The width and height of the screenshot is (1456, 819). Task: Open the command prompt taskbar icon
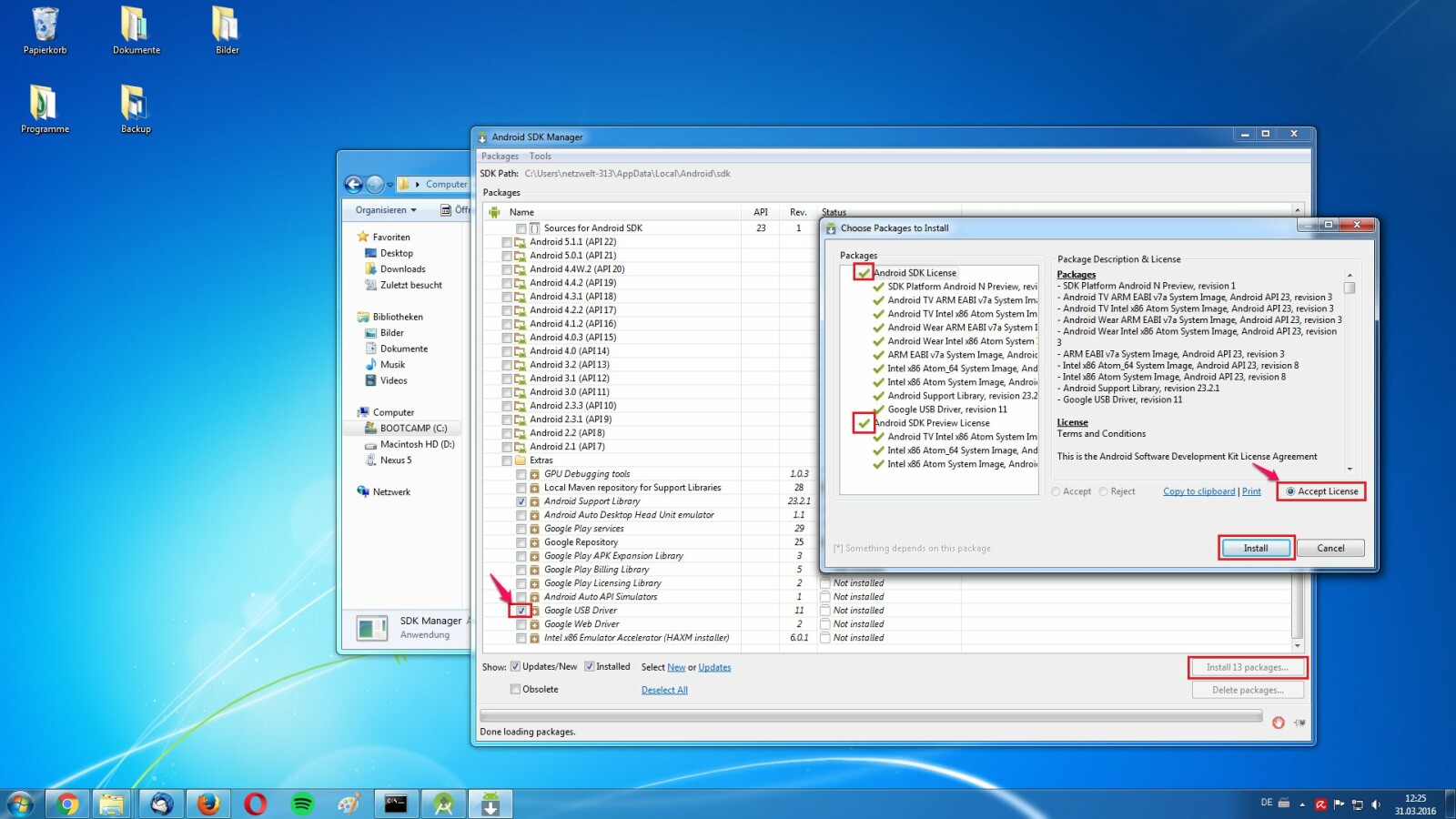(396, 804)
